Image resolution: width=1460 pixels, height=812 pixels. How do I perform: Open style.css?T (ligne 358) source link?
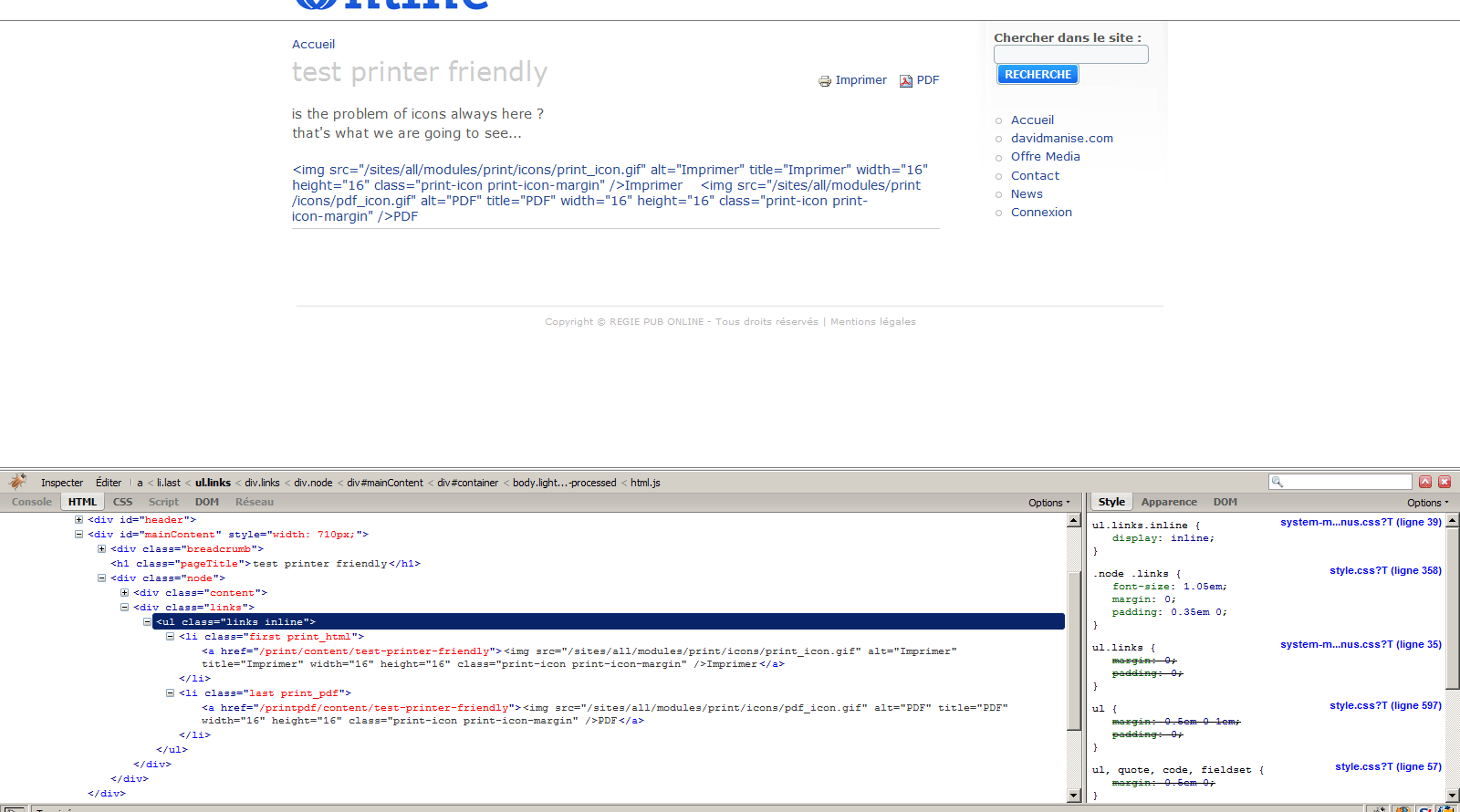coord(1385,571)
